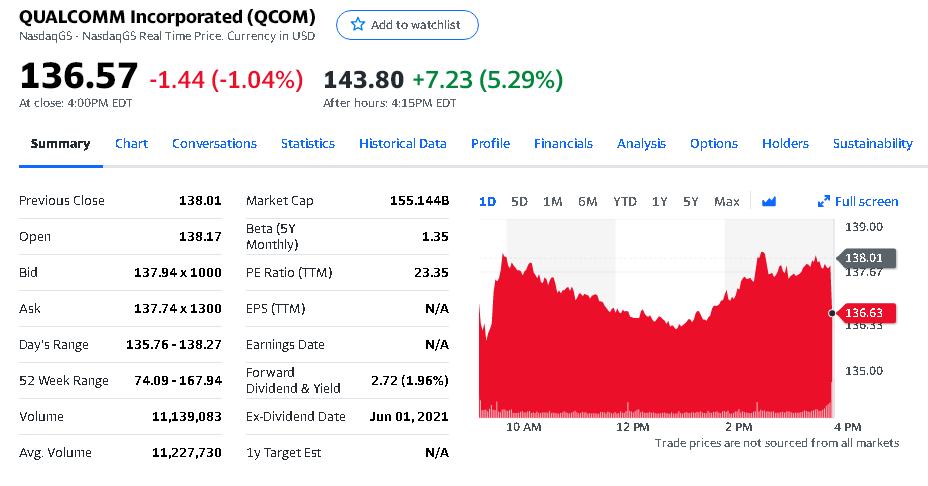The image size is (928, 486).
Task: Click the 136.63 current price marker
Action: [863, 313]
